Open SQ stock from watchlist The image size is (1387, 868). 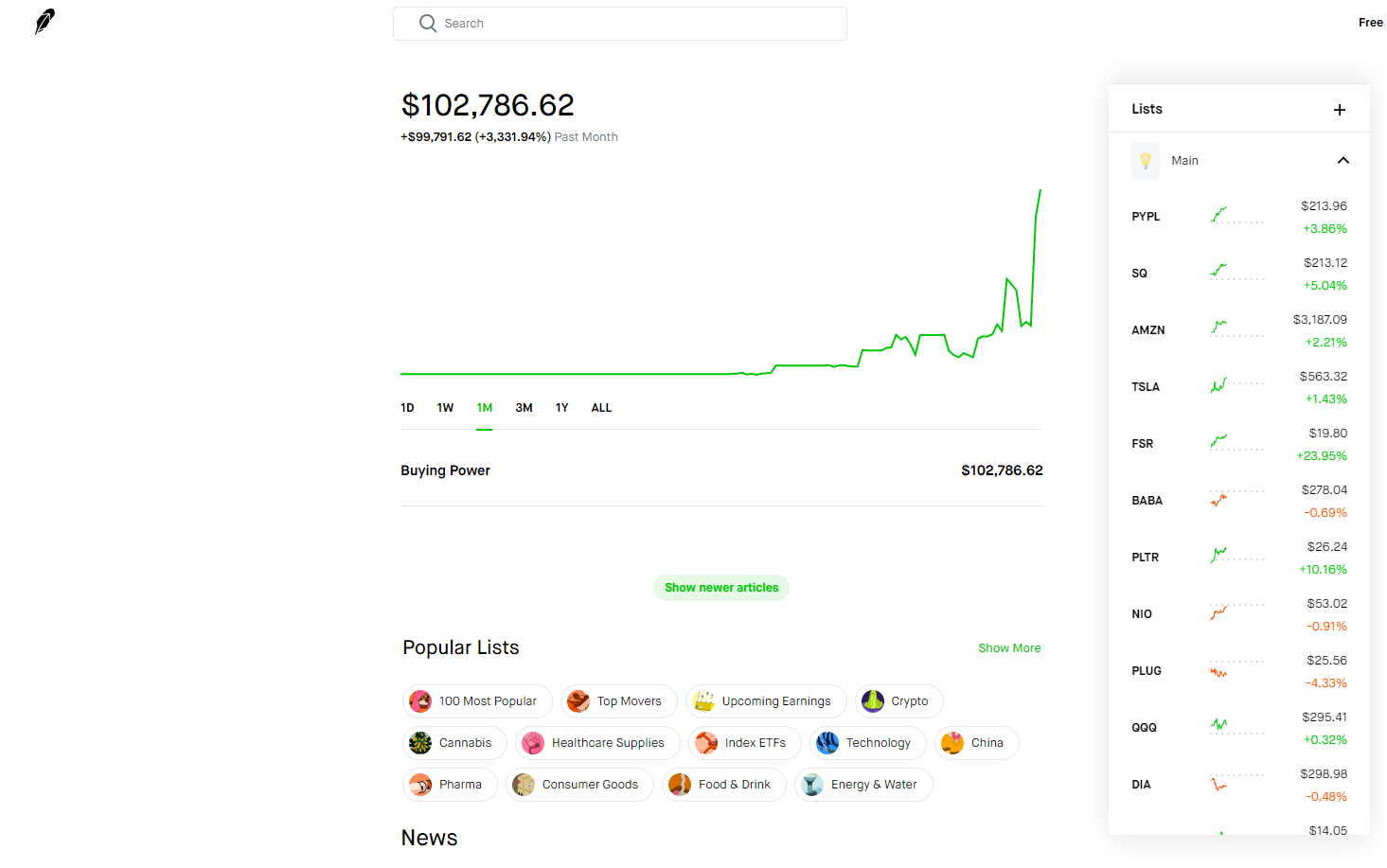coord(1239,274)
